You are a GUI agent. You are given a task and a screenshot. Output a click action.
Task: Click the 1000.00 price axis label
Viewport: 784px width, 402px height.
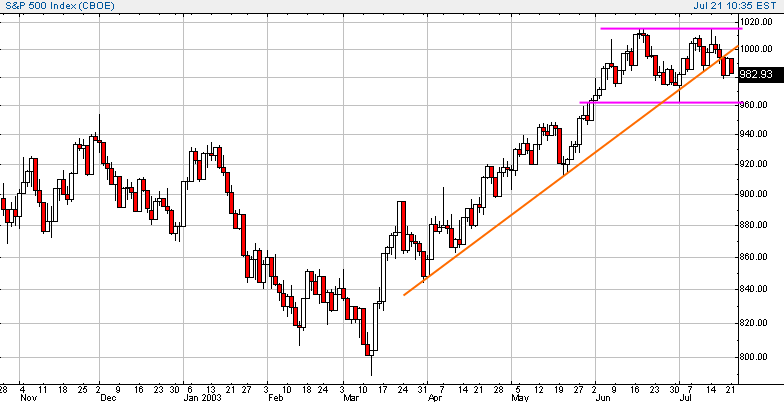click(756, 50)
